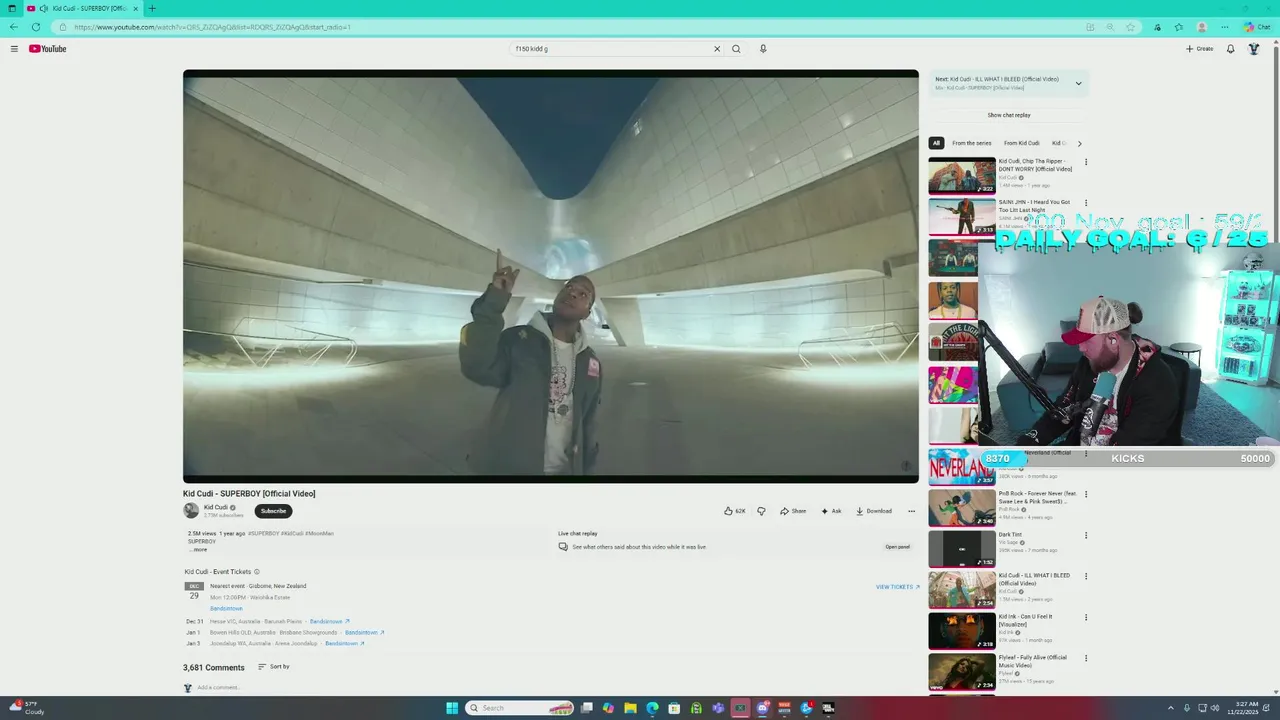Select the 'All' filter chip
The width and height of the screenshot is (1280, 720).
(x=936, y=143)
